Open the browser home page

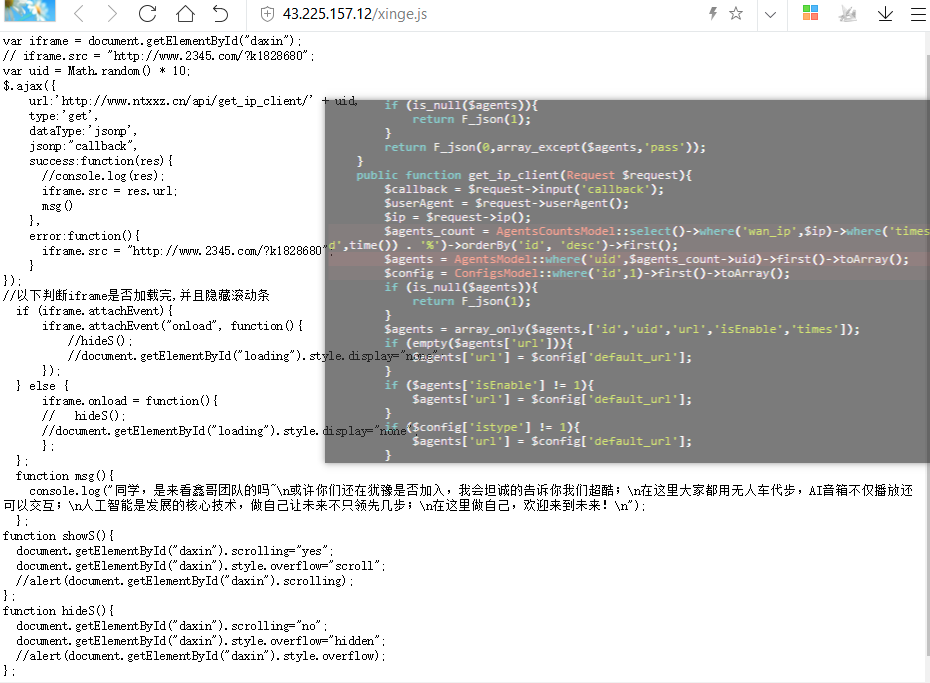click(x=185, y=14)
